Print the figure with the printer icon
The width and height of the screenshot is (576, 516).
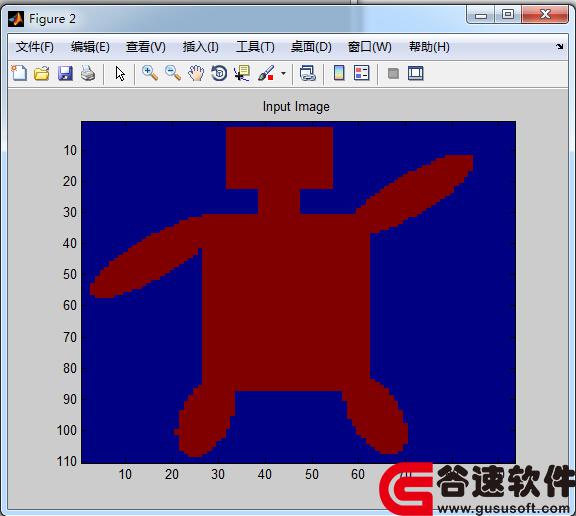(88, 73)
